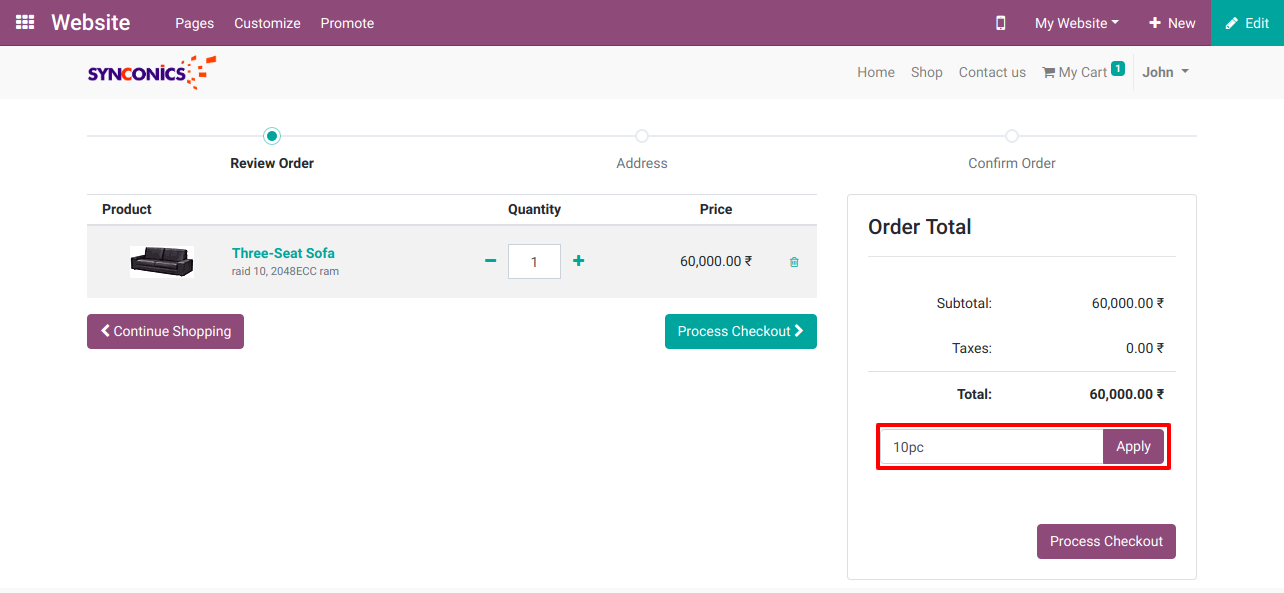Click the Edit pencil button
Screen dimensions: 1284x593
[x=1247, y=23]
